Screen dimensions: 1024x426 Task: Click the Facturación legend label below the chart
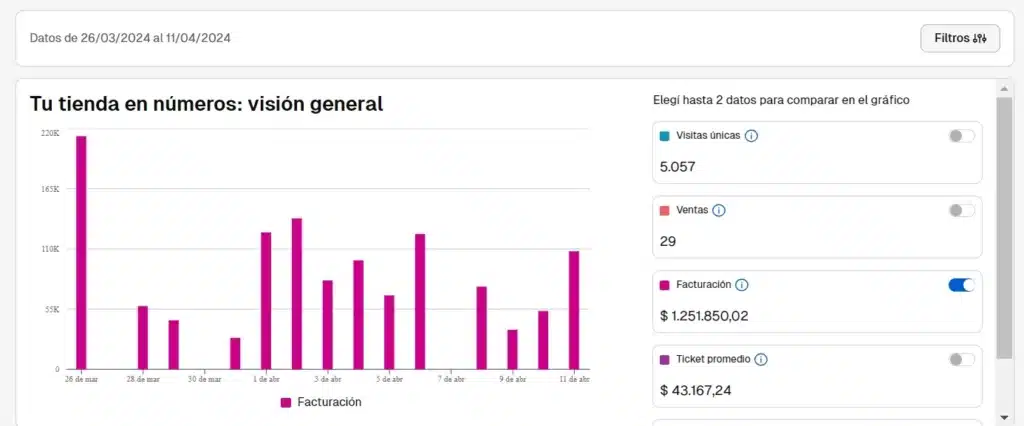pyautogui.click(x=329, y=402)
